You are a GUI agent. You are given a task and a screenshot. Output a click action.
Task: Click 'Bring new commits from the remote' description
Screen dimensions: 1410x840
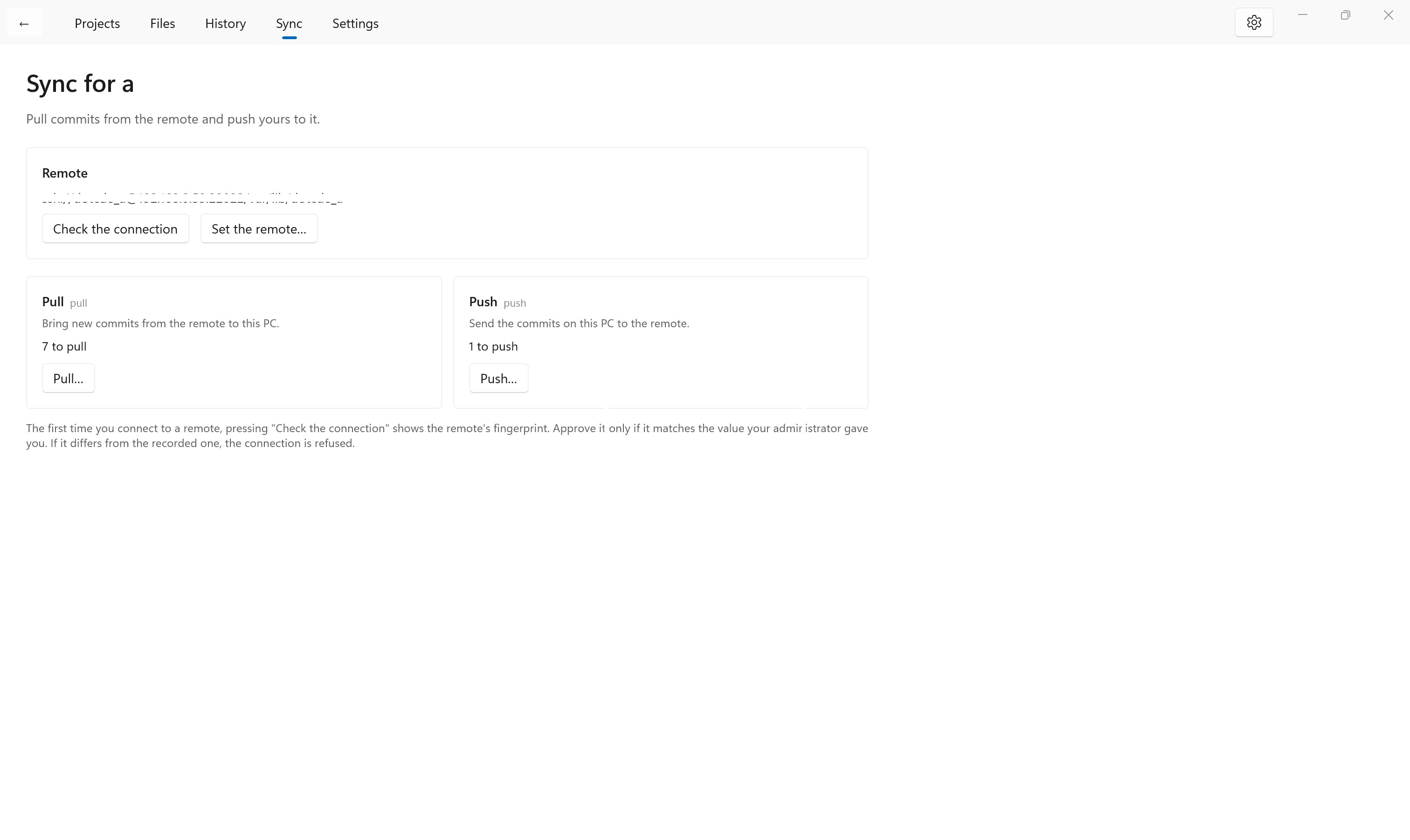[160, 323]
